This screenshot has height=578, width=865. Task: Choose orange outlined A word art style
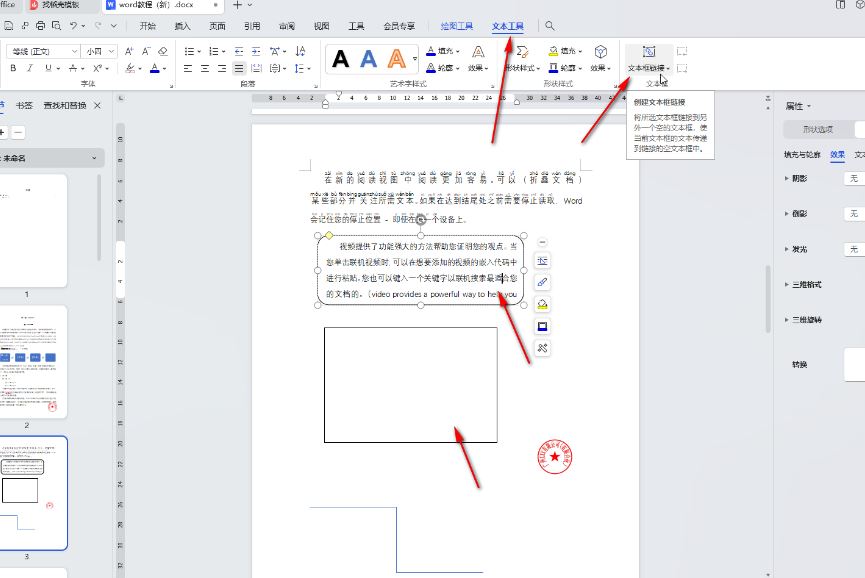(396, 58)
